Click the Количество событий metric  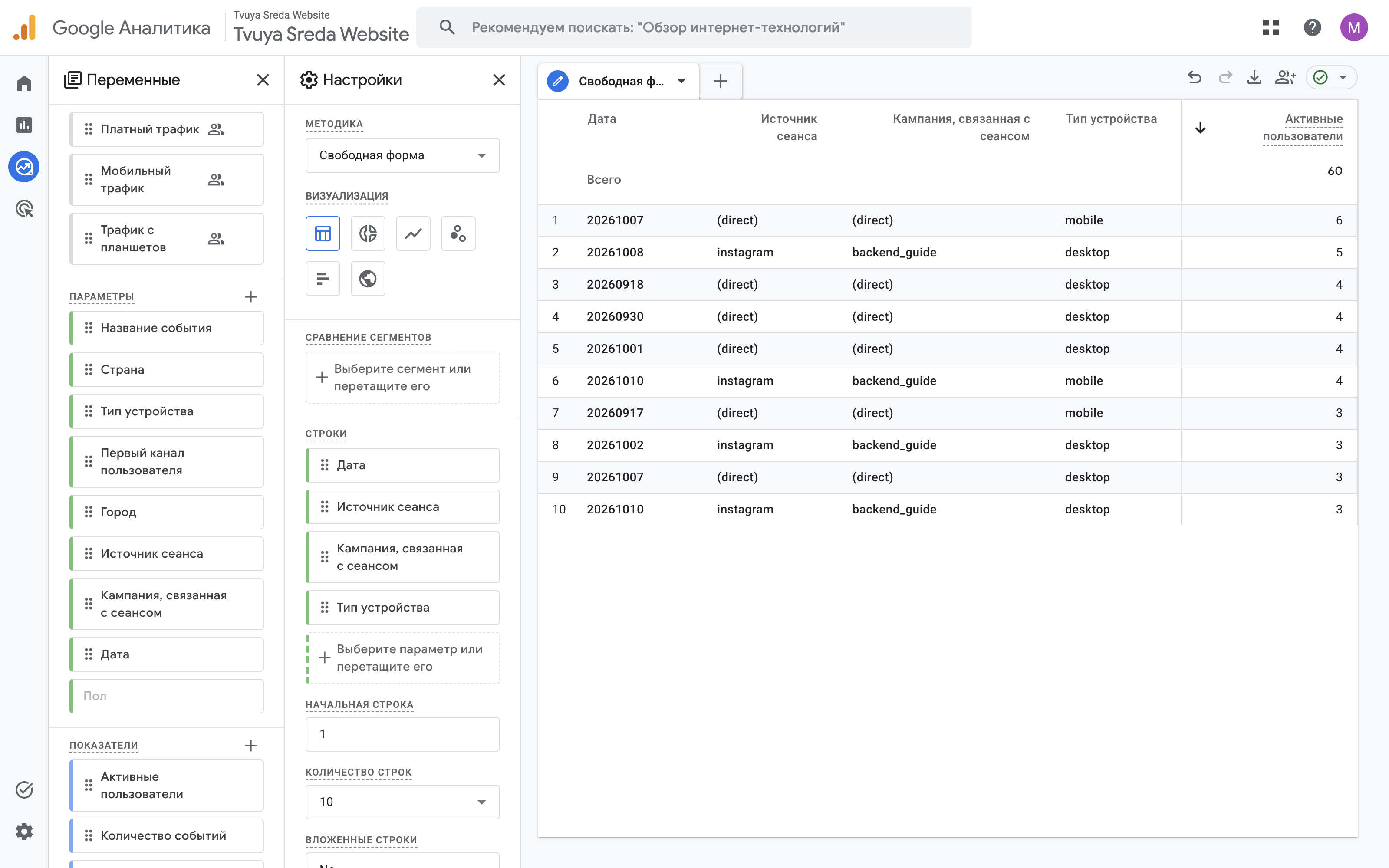coord(166,836)
